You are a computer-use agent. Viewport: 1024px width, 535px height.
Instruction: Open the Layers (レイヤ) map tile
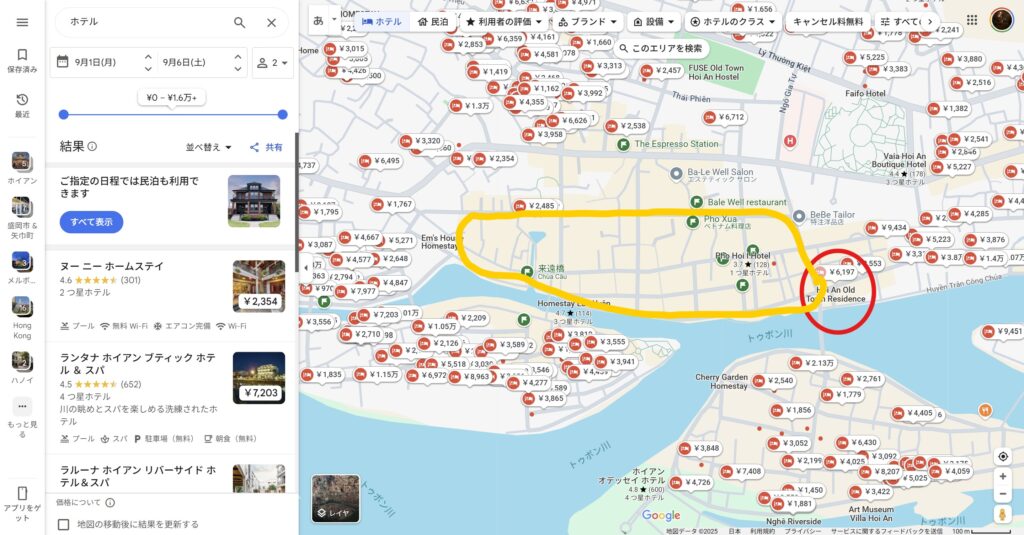(x=335, y=498)
